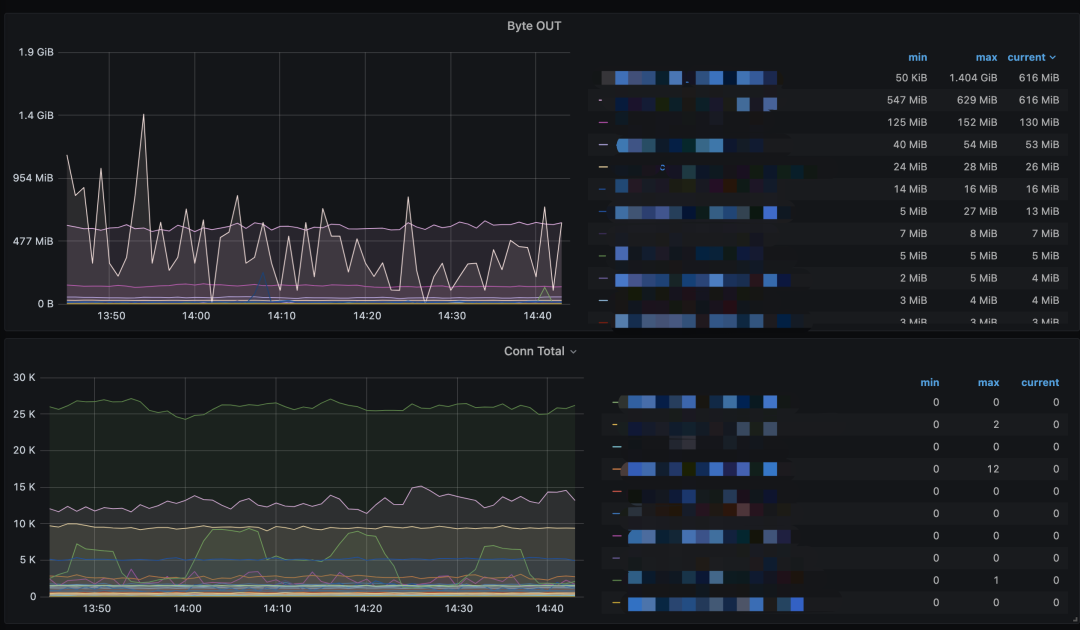Click the 30 K y-axis label

tap(24, 377)
